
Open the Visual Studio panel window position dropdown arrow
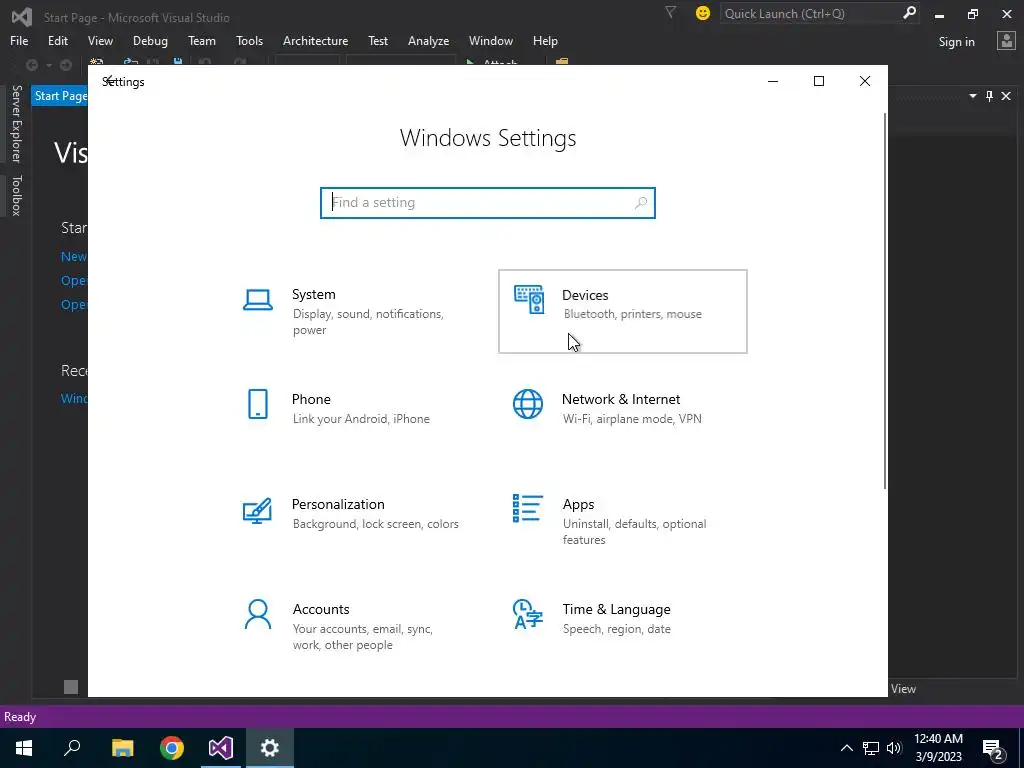pyautogui.click(x=972, y=96)
